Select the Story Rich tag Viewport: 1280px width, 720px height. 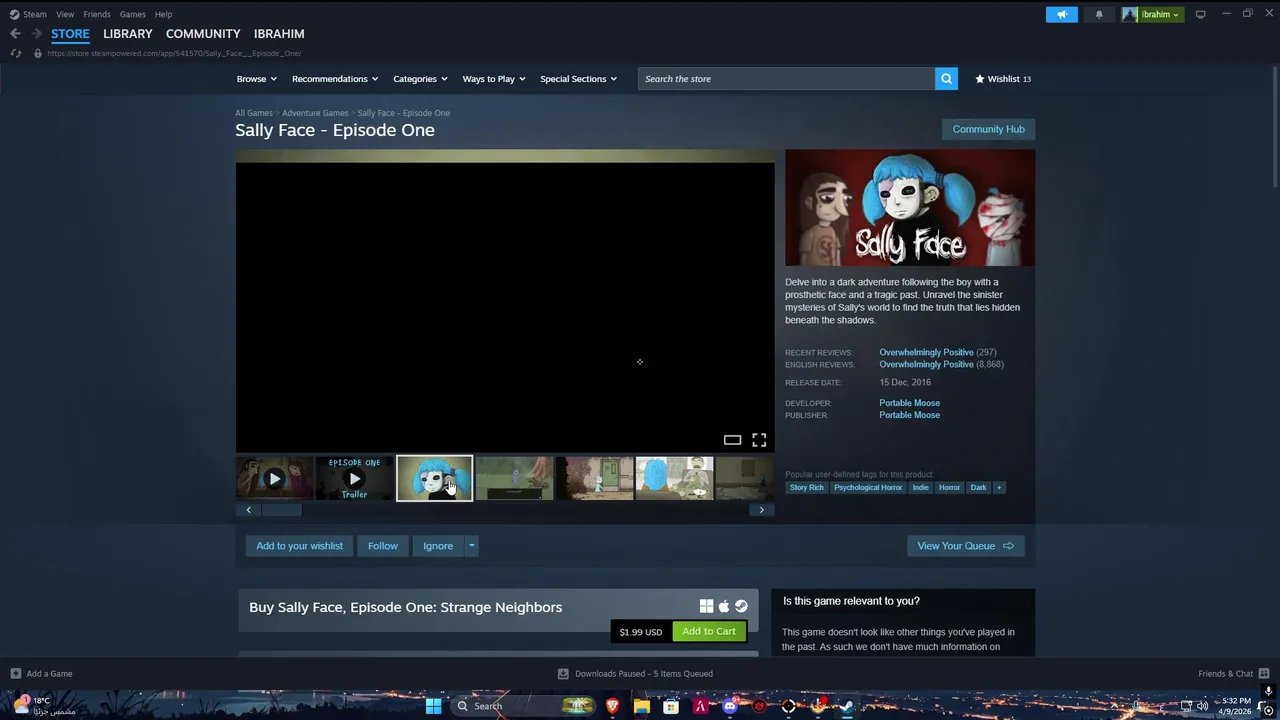tap(807, 487)
